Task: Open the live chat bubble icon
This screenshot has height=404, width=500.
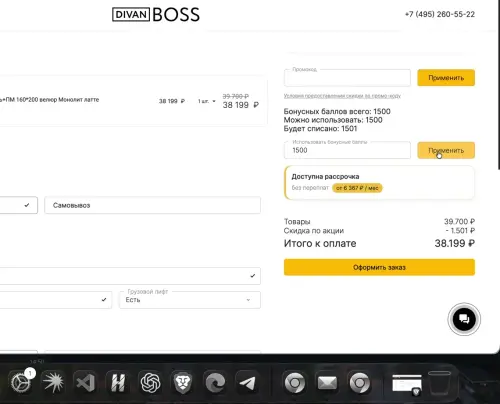Action: (464, 319)
